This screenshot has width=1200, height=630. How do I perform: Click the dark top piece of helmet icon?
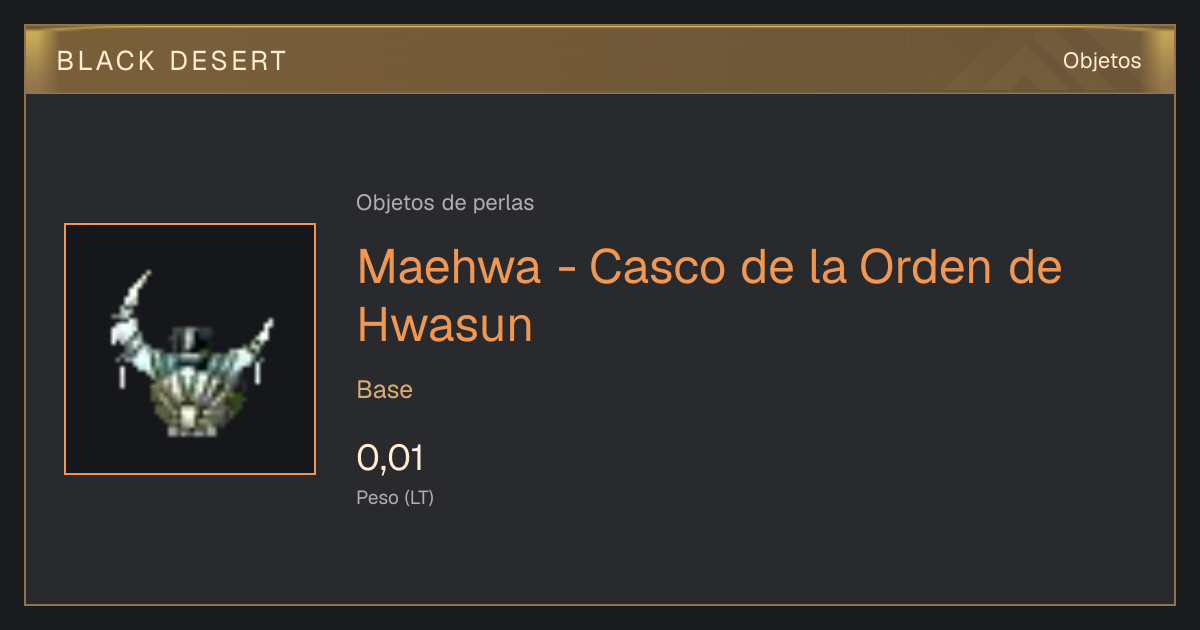(190, 340)
